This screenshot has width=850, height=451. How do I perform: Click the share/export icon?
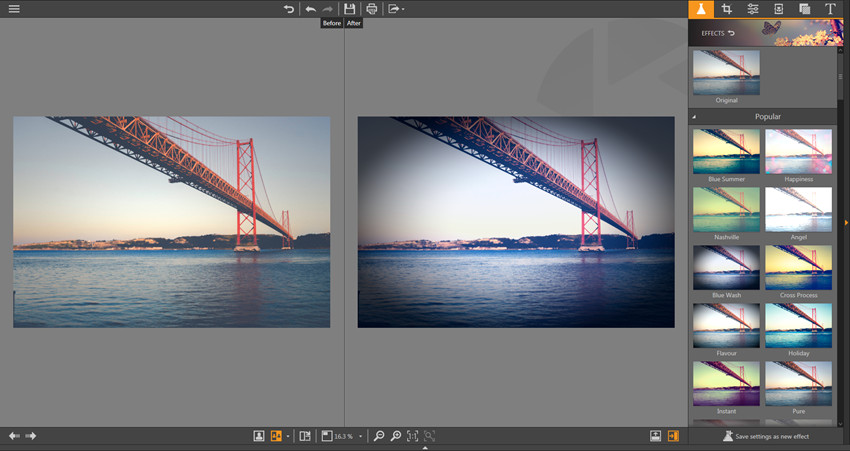tap(394, 9)
